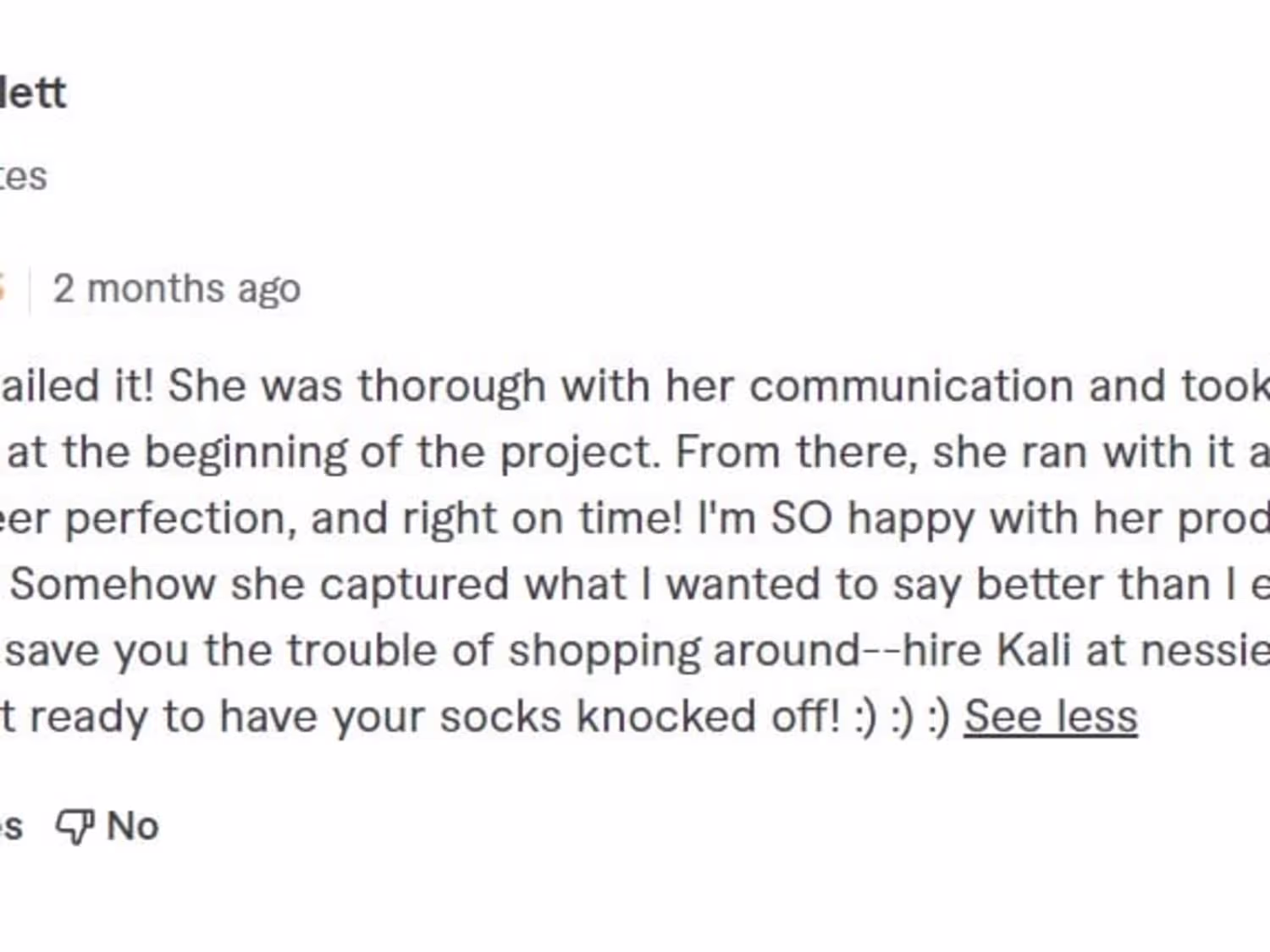Collapse the review with See less
The height and width of the screenshot is (952, 1270).
(x=1050, y=717)
